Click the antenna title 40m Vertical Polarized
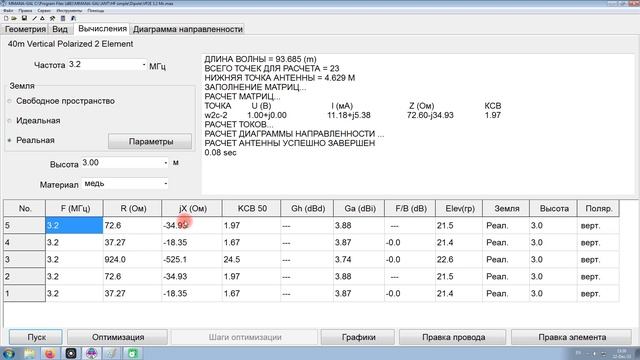This screenshot has width=640, height=360. point(70,44)
